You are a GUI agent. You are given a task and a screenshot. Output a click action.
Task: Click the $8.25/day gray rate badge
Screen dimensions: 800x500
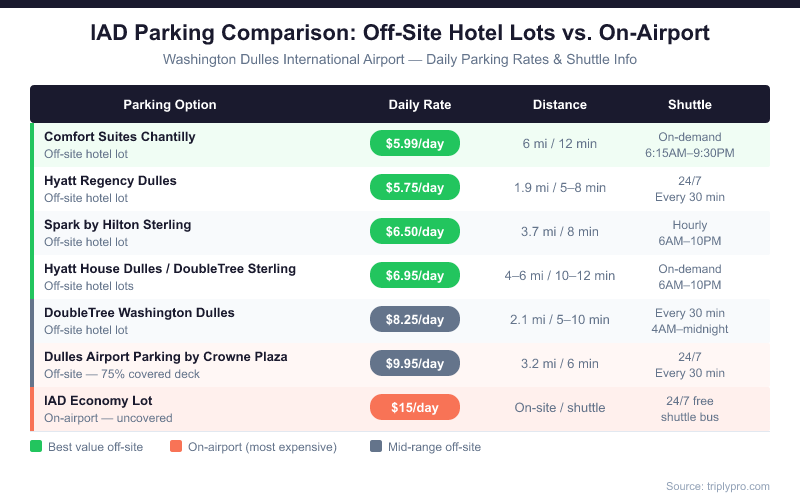[x=415, y=319]
